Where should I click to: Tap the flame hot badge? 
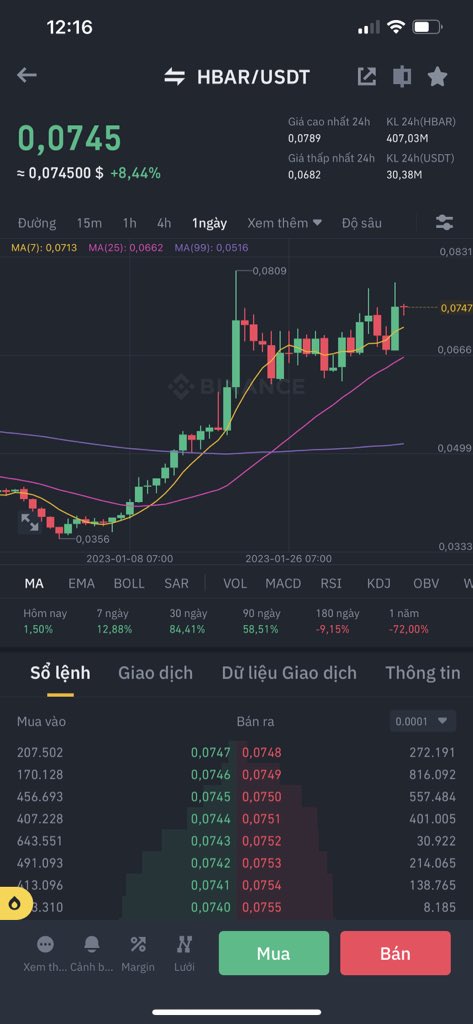pyautogui.click(x=14, y=903)
